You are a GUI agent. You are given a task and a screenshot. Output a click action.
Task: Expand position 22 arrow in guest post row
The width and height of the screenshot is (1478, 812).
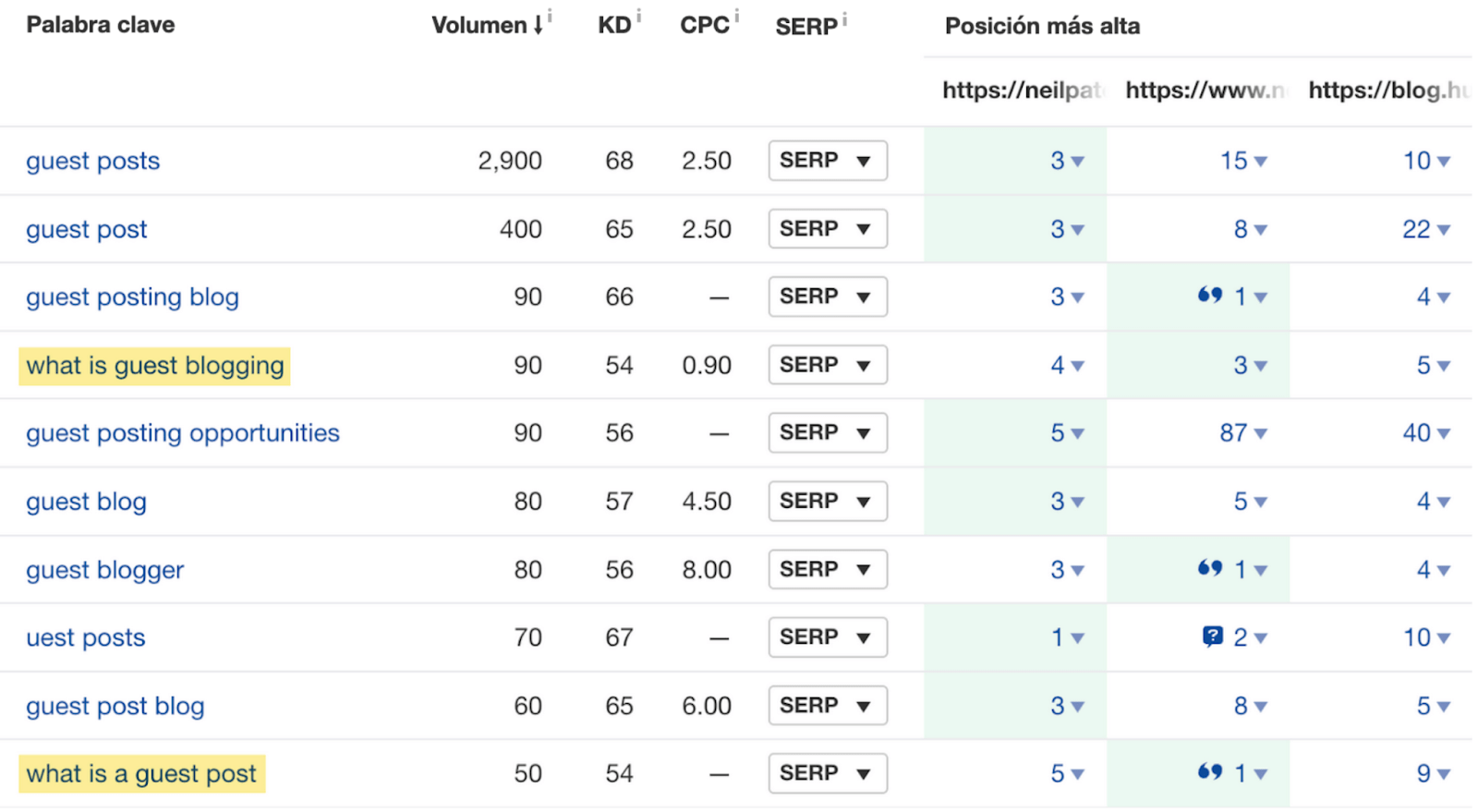pos(1444,230)
